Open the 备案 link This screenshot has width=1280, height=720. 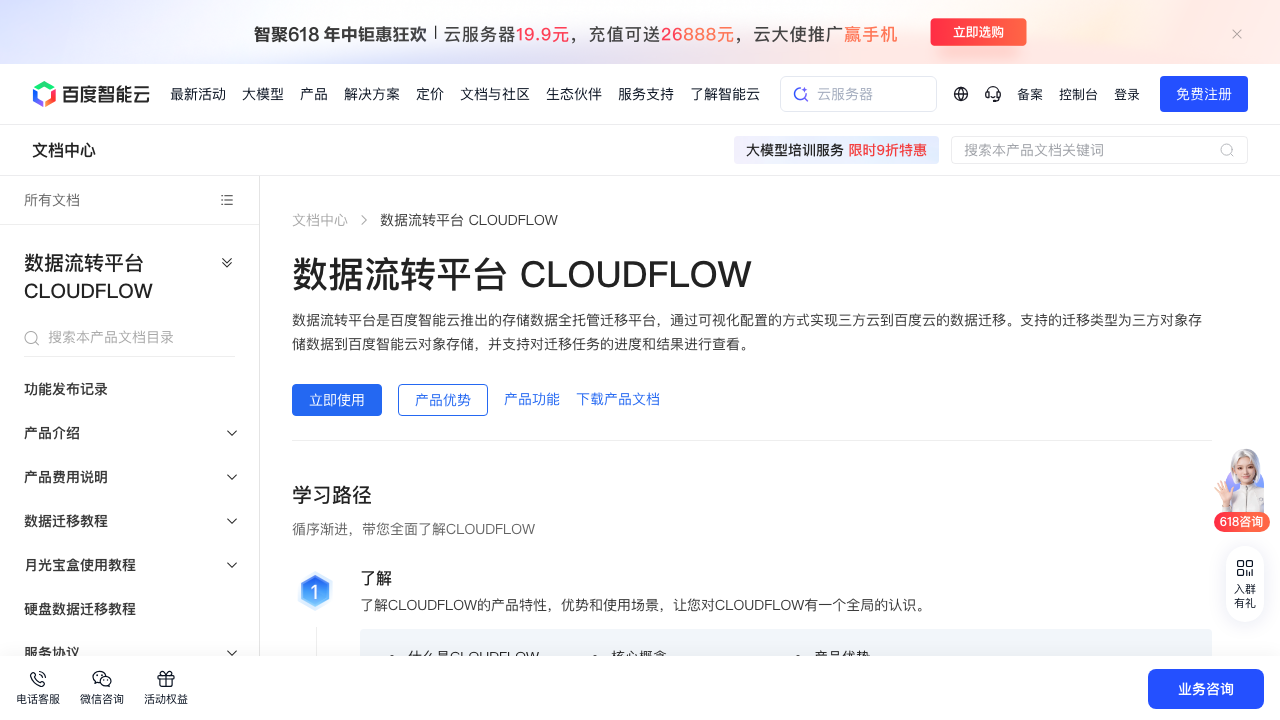coord(1030,95)
